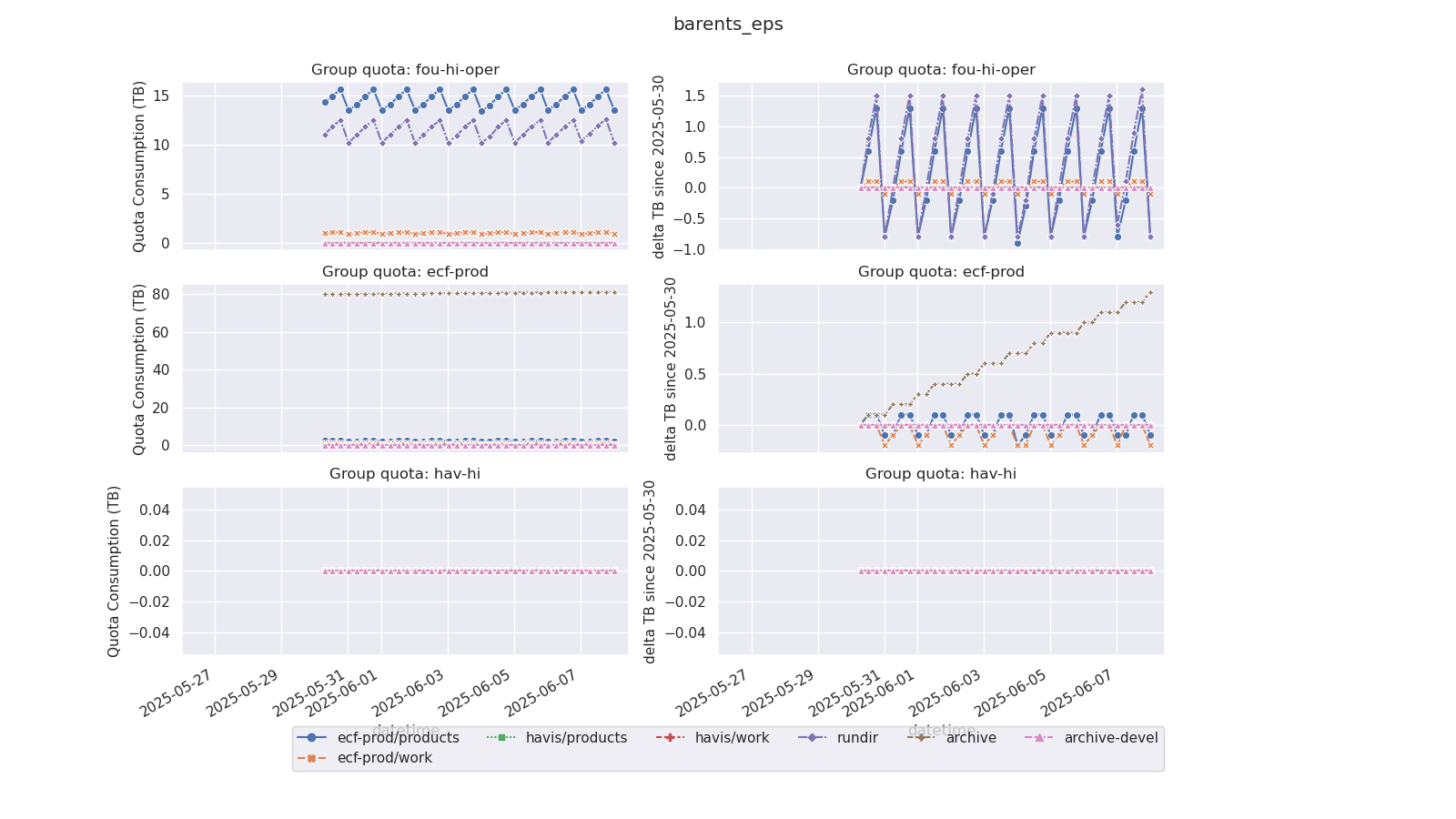Click 'delta TB since 2025-05-30' label of hav-hi chart

click(650, 571)
